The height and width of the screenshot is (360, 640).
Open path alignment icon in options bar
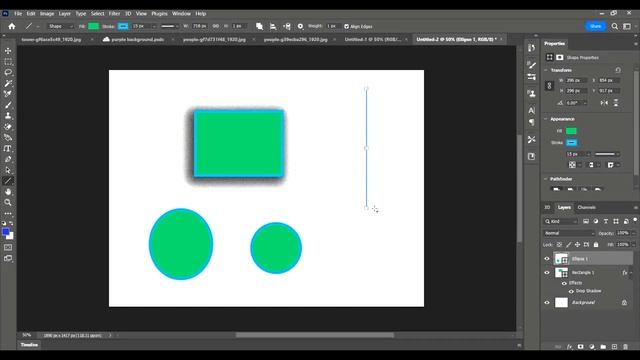[273, 26]
